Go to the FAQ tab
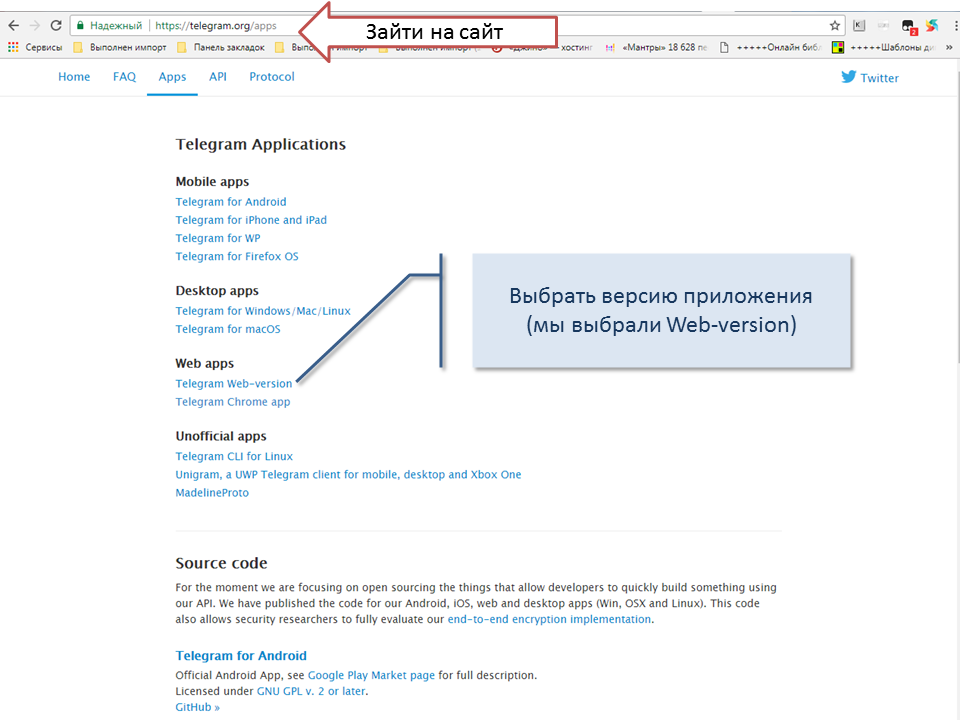 (x=124, y=77)
